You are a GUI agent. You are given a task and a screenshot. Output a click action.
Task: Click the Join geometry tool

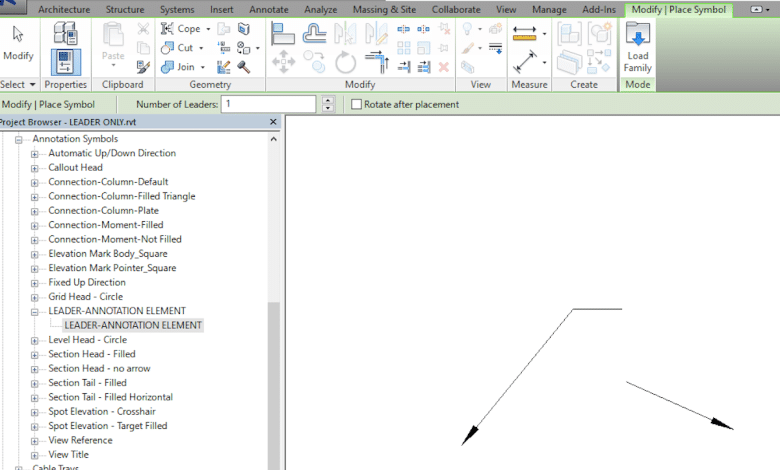[x=178, y=67]
